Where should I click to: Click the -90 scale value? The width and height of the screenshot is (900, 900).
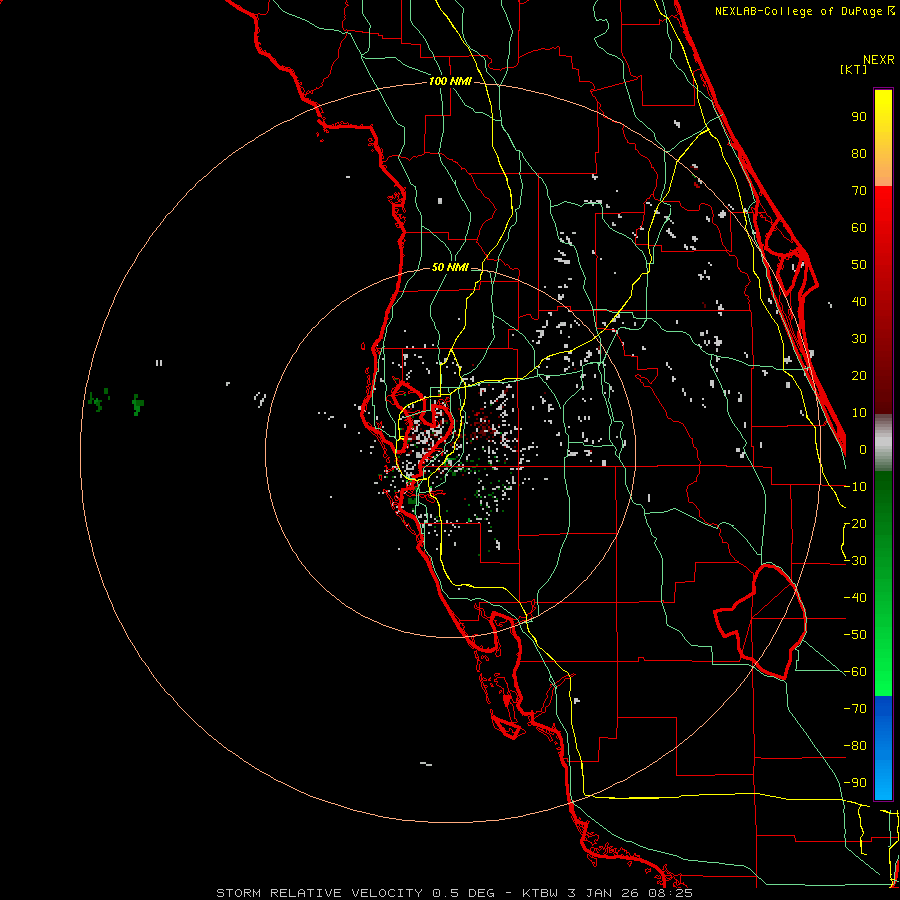click(x=855, y=783)
